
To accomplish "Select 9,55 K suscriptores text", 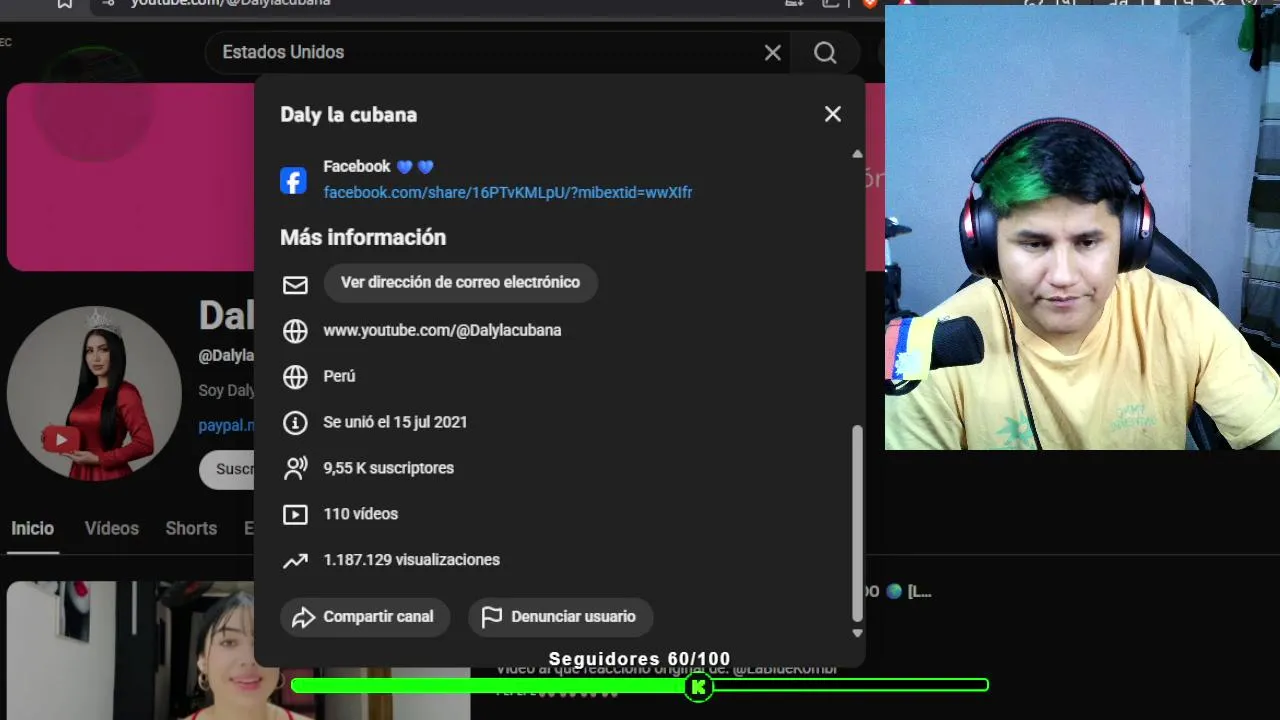I will click(388, 468).
